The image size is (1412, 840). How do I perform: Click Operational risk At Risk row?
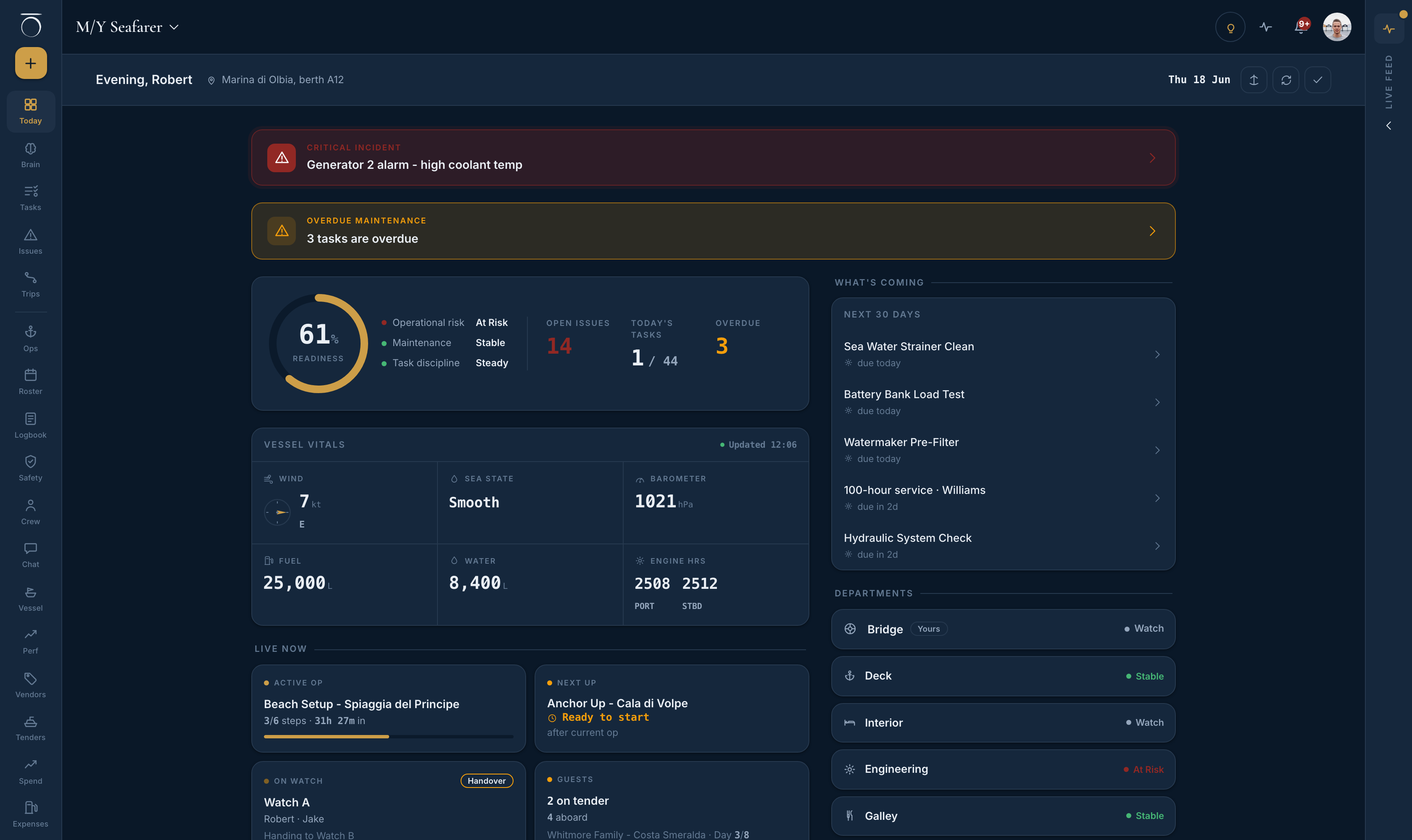click(445, 323)
